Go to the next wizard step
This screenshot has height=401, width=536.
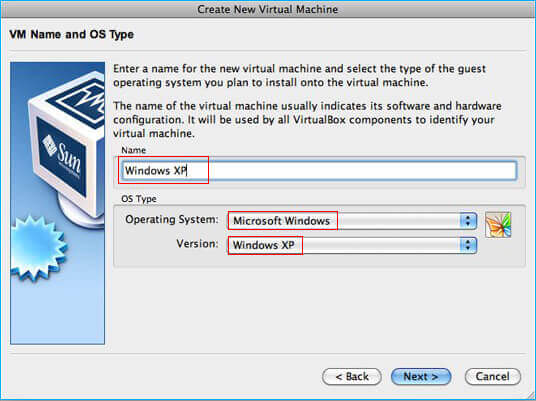tap(421, 377)
